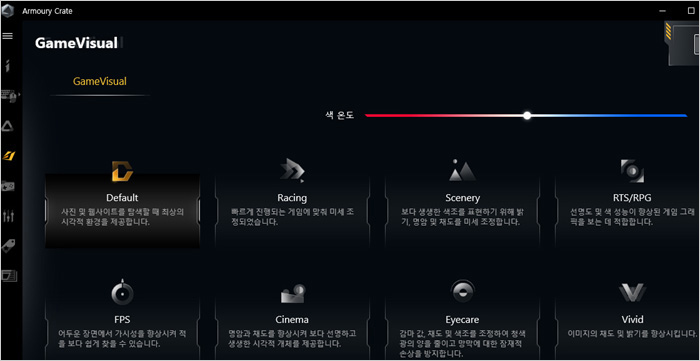Open the devices keyboard sidebar icon
The height and width of the screenshot is (361, 700).
10,96
